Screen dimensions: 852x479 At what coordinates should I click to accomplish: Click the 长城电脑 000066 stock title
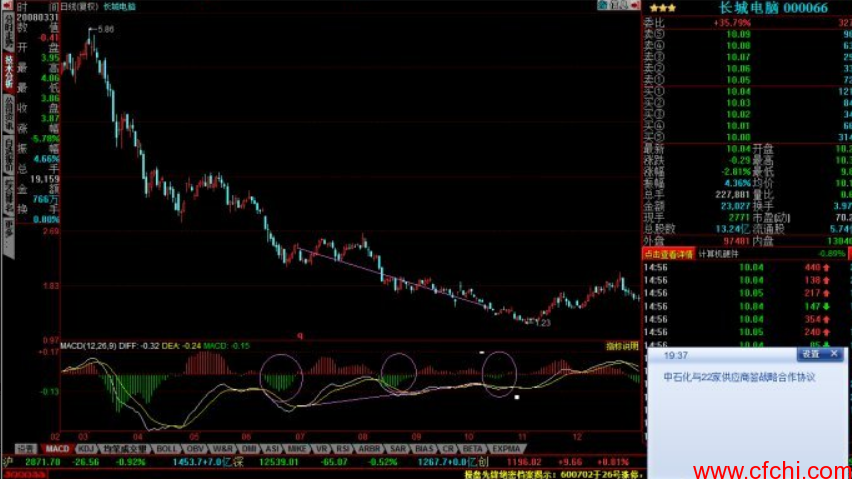tap(773, 8)
